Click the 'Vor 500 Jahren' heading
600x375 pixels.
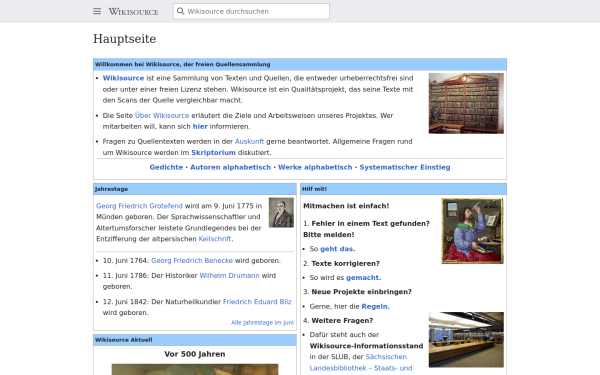[x=195, y=354]
